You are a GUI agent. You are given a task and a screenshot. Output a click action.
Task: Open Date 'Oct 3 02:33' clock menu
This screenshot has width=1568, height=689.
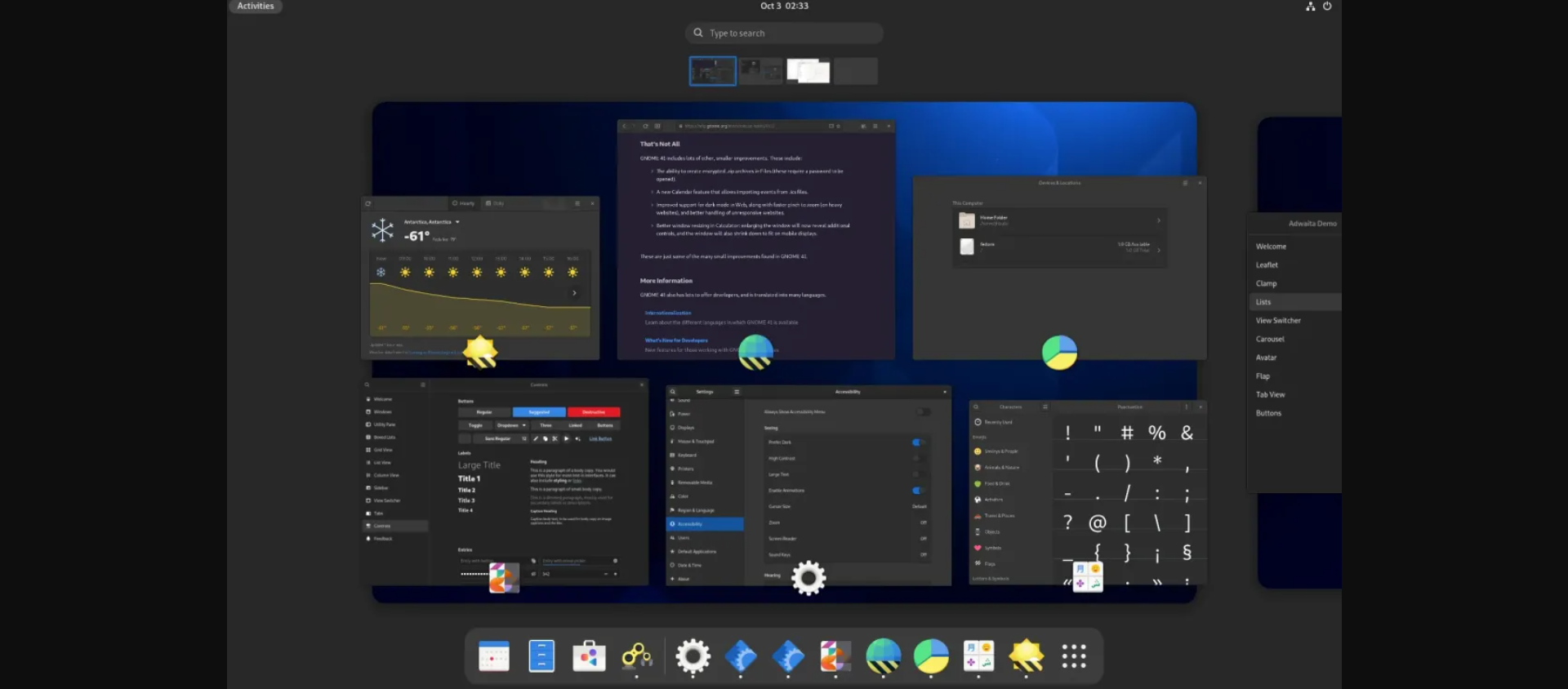[x=784, y=6]
